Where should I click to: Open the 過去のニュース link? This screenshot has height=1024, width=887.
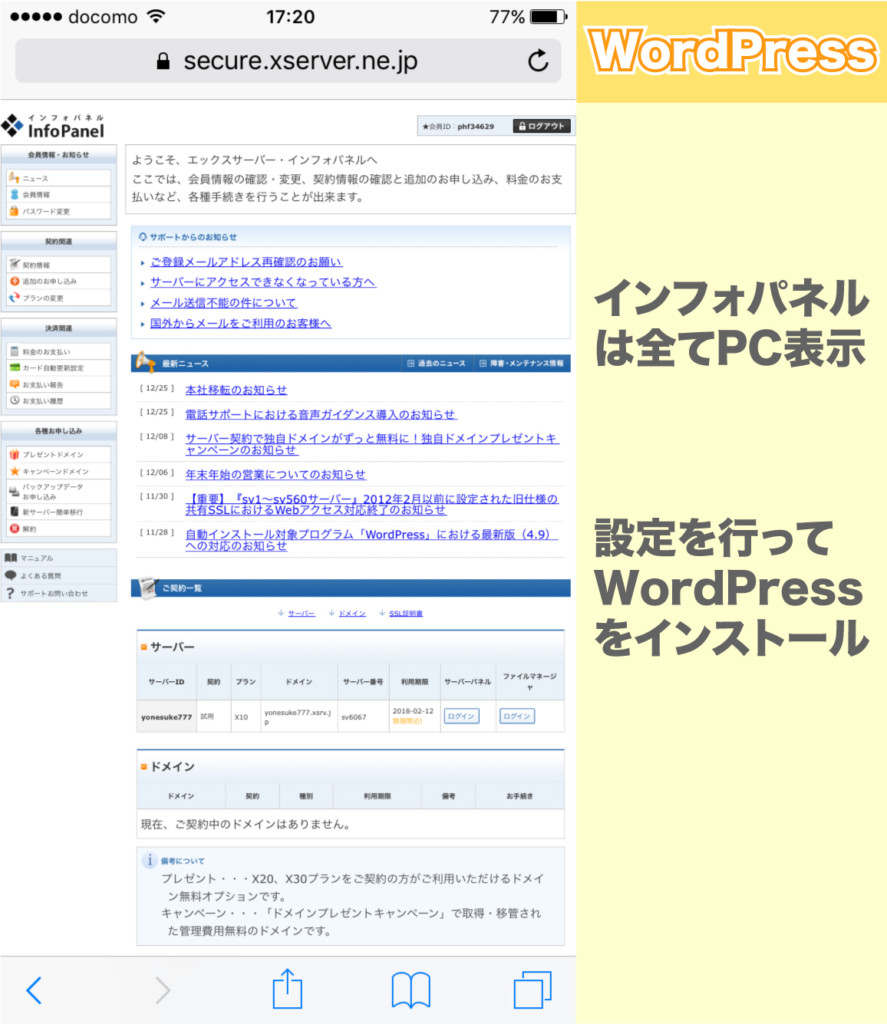(x=436, y=363)
